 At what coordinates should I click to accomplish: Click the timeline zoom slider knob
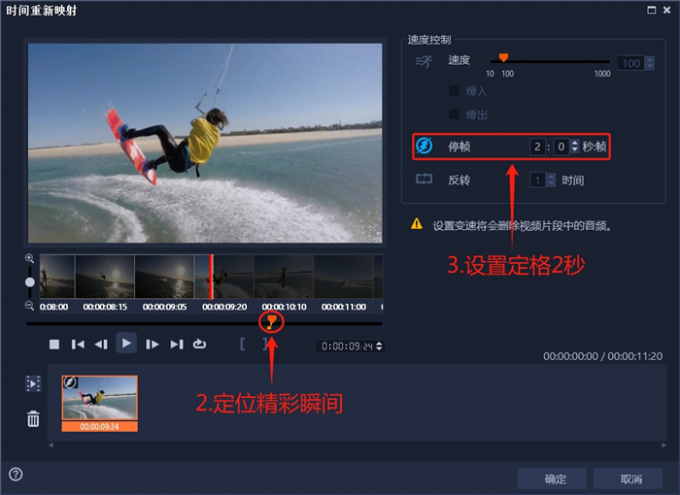[29, 282]
